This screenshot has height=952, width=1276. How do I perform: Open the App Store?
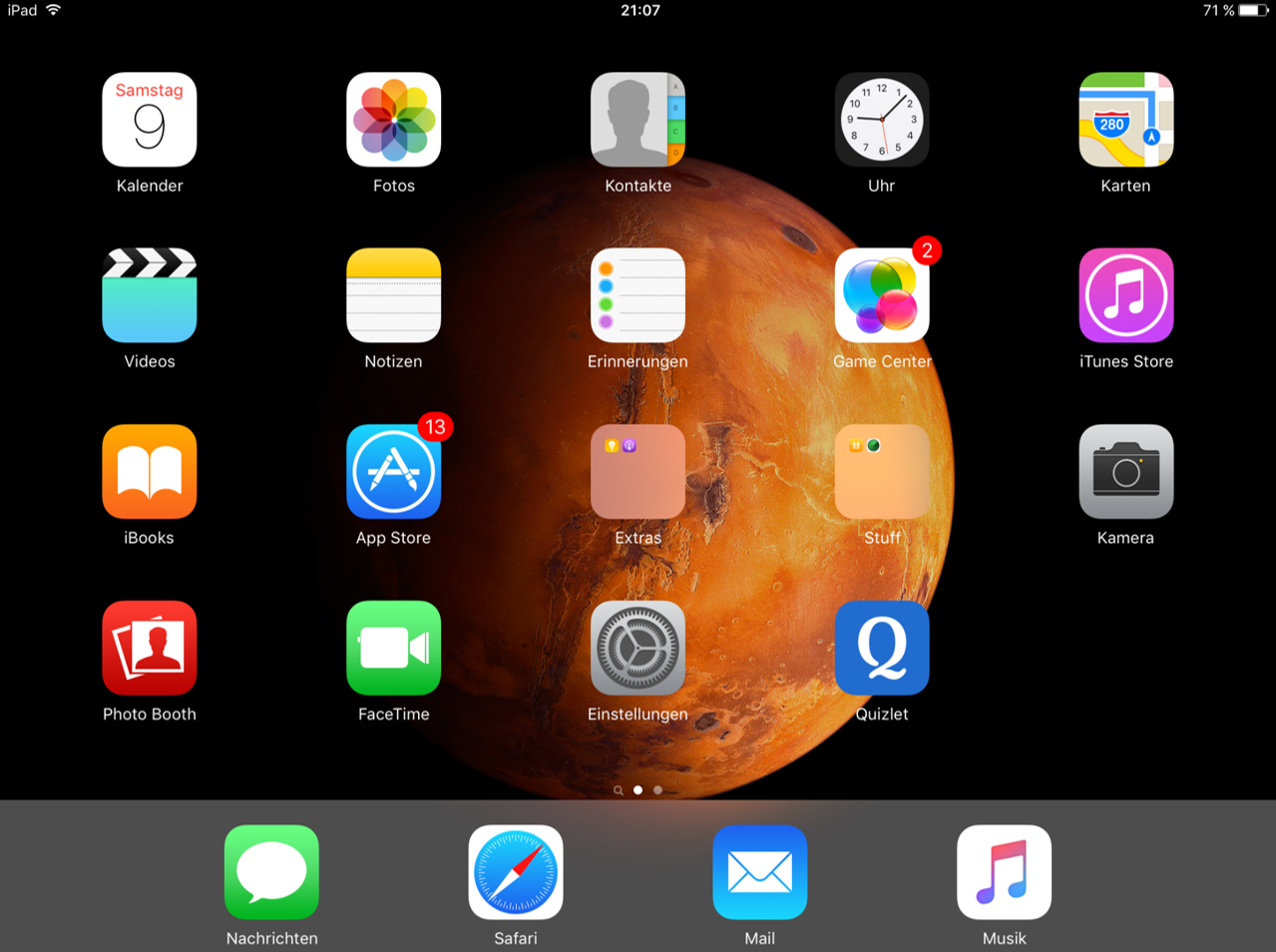[394, 472]
